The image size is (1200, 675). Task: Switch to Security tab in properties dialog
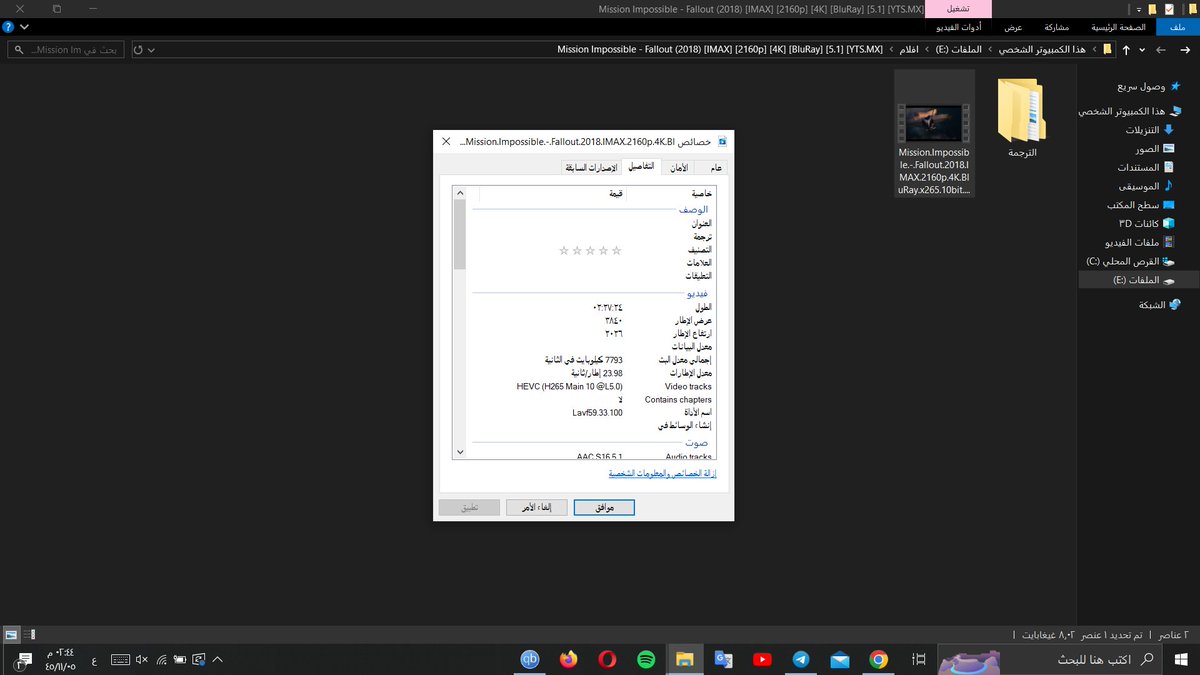pyautogui.click(x=678, y=168)
